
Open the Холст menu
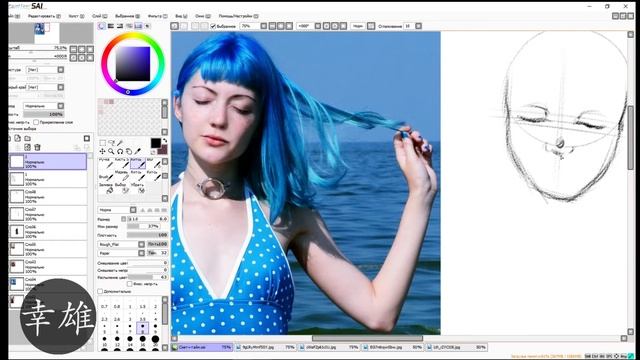[x=76, y=16]
